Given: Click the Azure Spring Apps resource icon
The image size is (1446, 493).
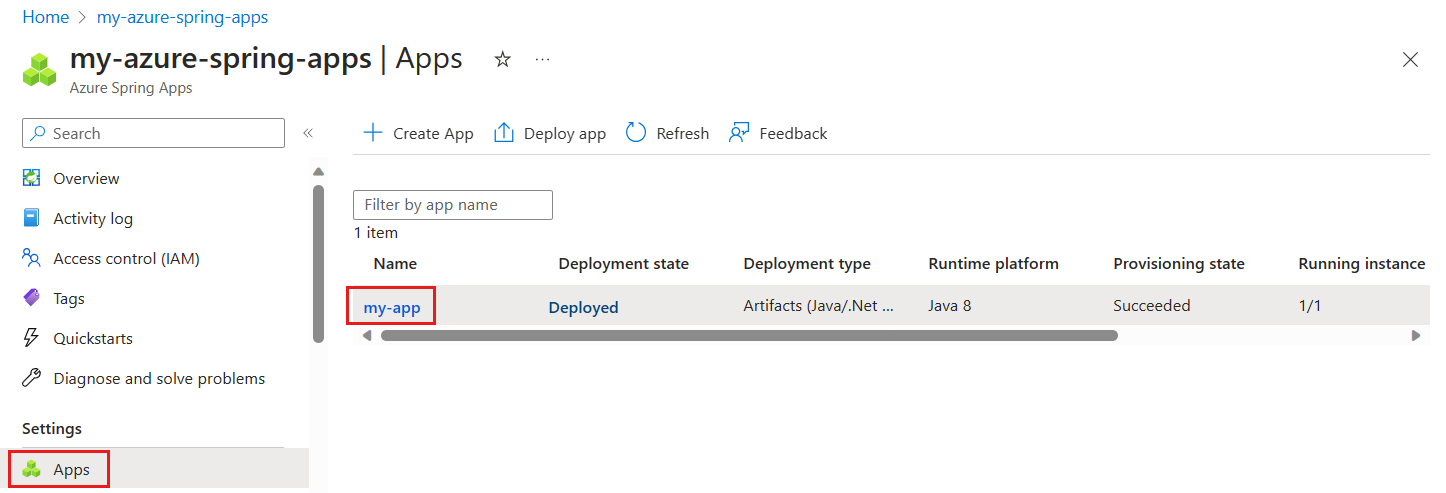Looking at the screenshot, I should [40, 68].
